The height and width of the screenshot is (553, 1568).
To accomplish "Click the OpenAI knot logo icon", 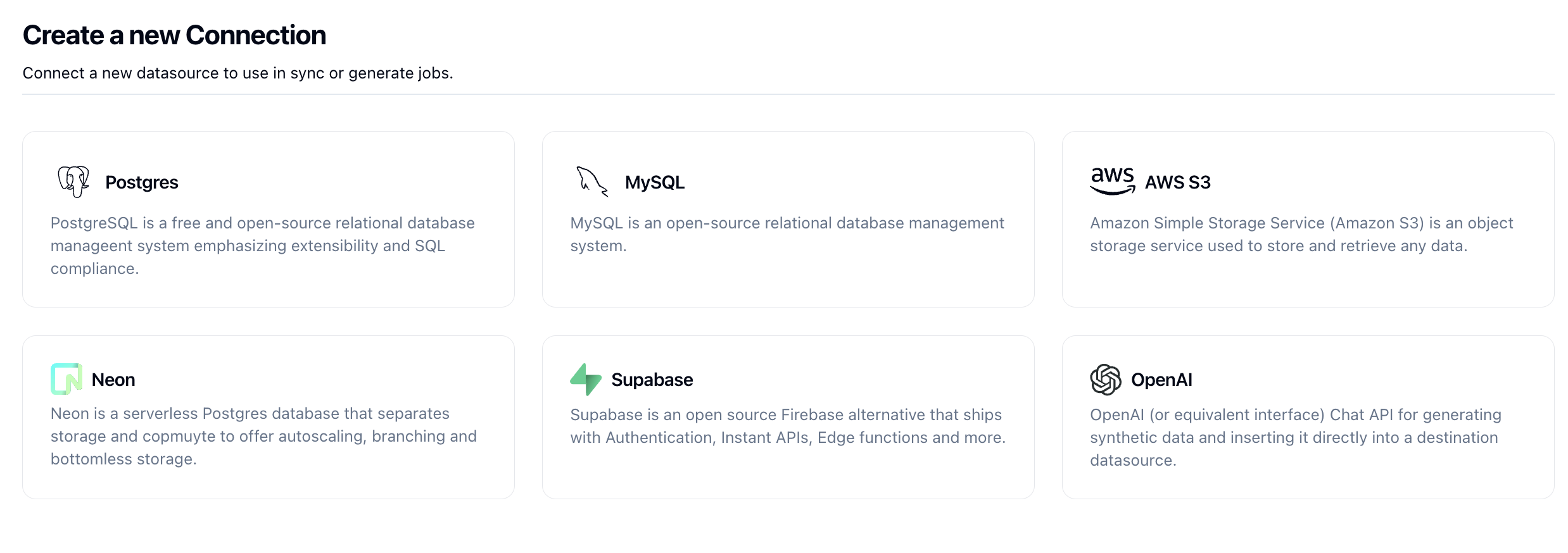I will (1106, 380).
